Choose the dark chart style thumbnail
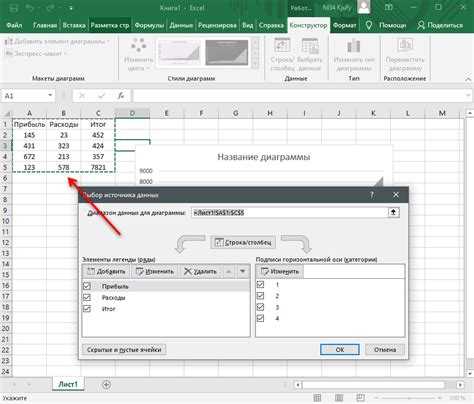This screenshot has width=474, height=404. [227, 52]
